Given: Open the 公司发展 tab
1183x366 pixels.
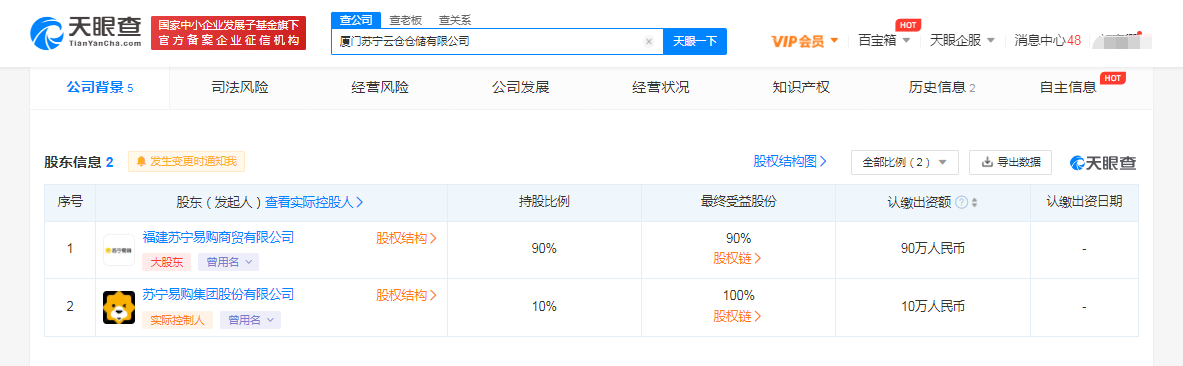Looking at the screenshot, I should tap(520, 88).
